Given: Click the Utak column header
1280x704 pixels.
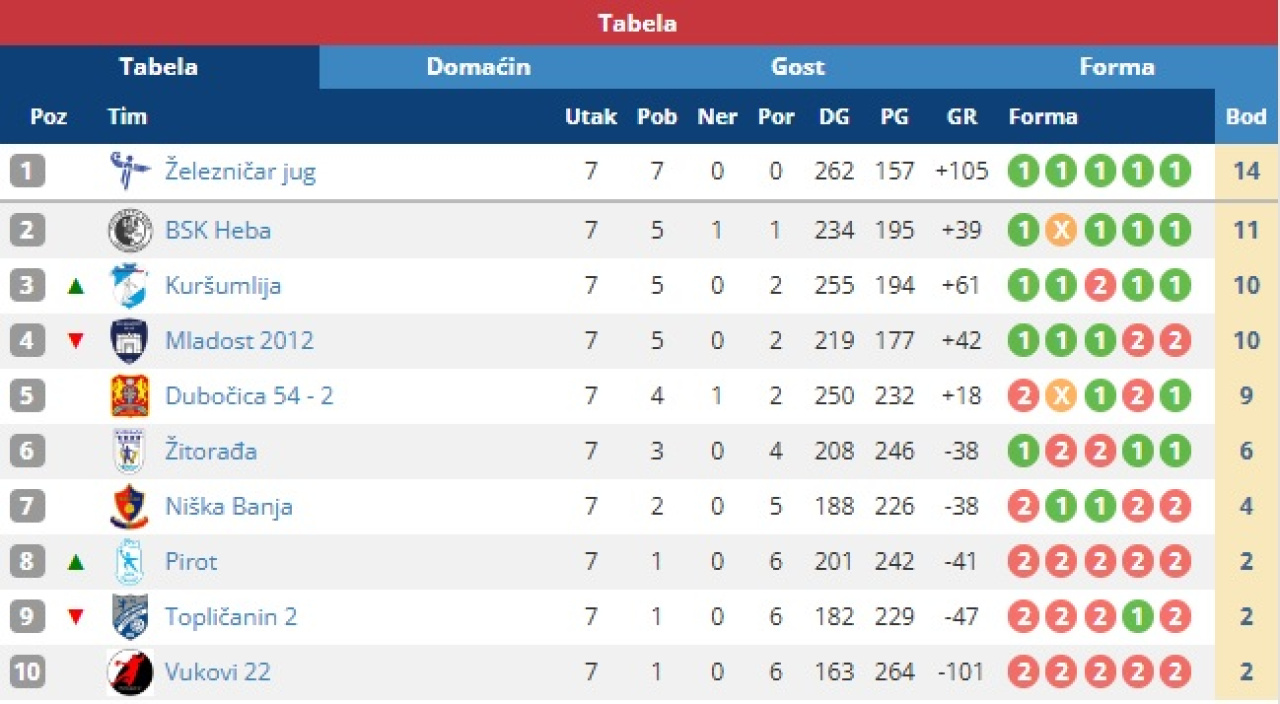Looking at the screenshot, I should pos(591,117).
